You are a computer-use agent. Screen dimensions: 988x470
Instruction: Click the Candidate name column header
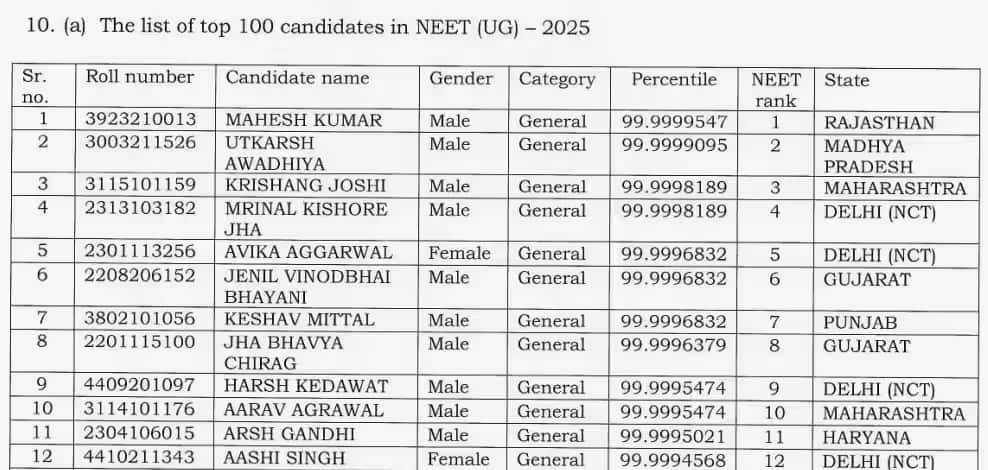(x=297, y=77)
